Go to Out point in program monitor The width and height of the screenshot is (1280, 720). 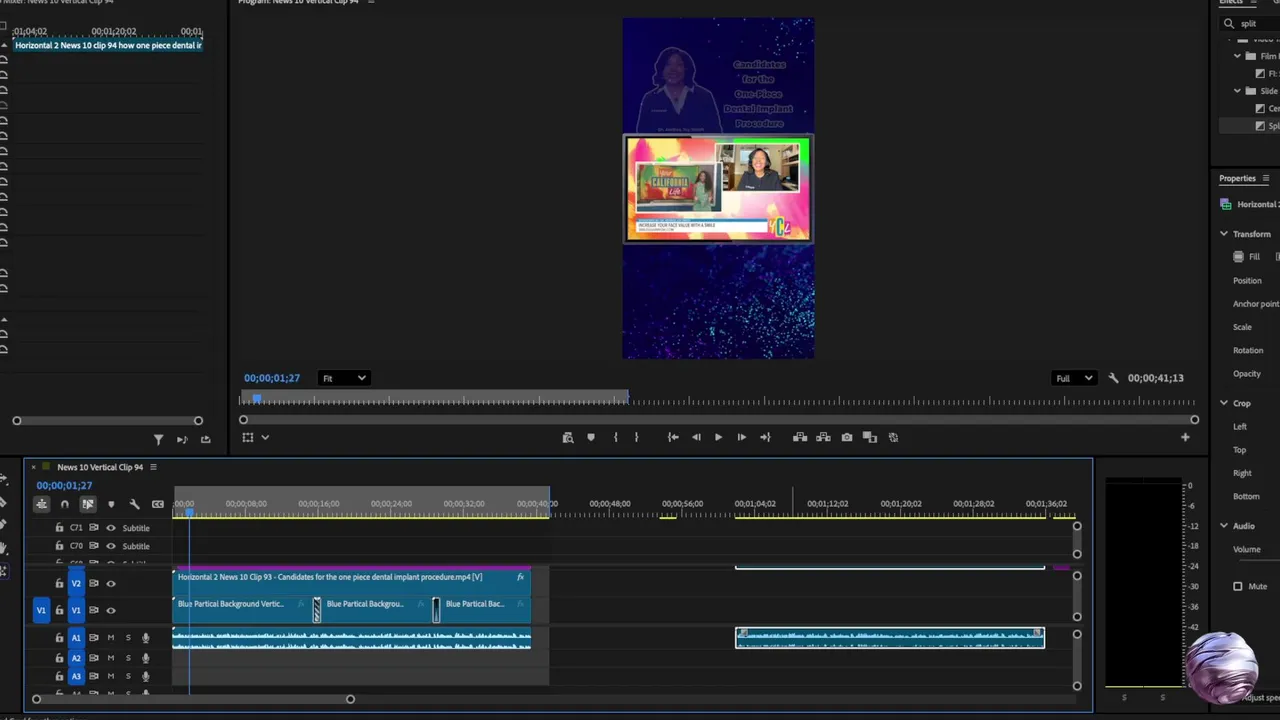pyautogui.click(x=765, y=437)
